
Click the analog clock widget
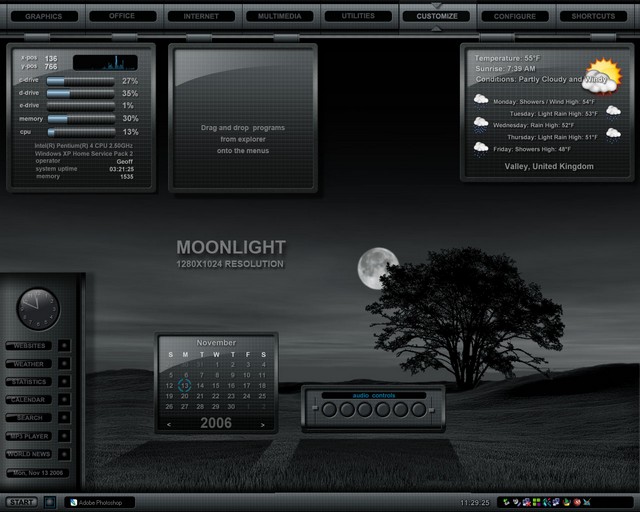pos(38,309)
